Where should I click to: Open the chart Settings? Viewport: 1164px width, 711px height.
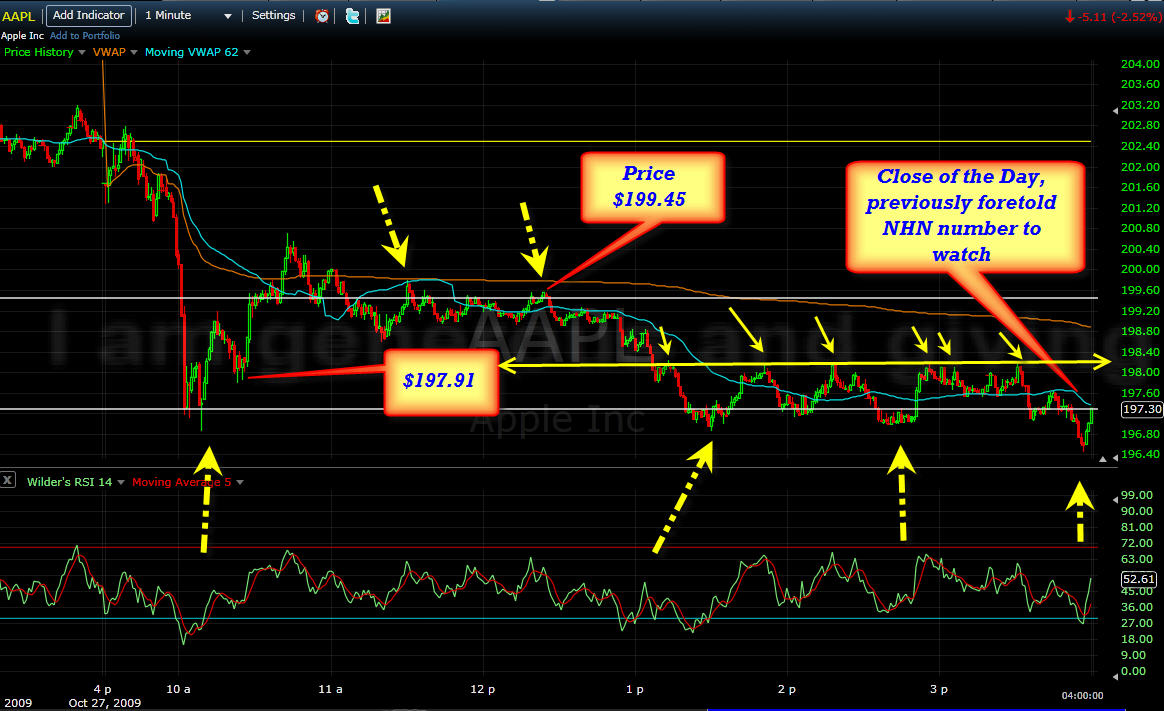[273, 16]
